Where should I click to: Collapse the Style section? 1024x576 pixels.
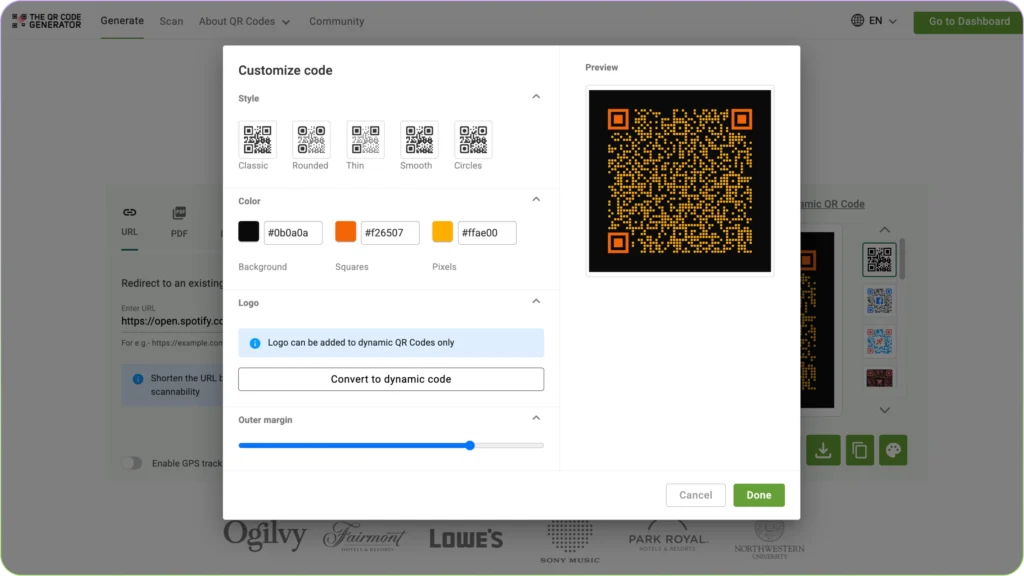536,96
